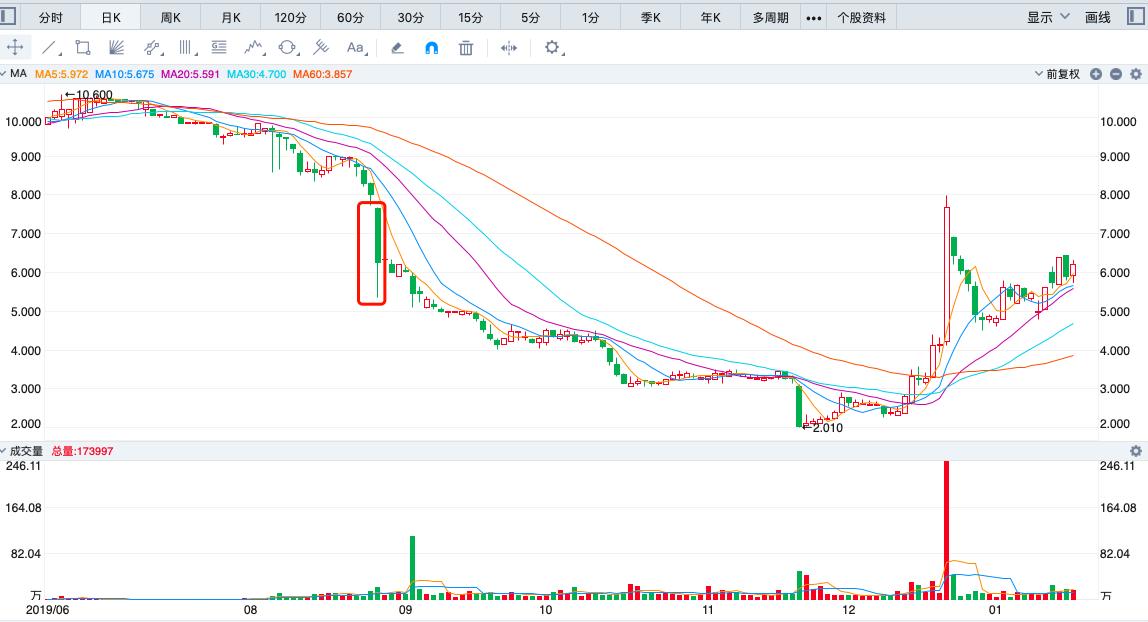
Task: Open the drawing toolbar gear settings
Action: [x=553, y=47]
